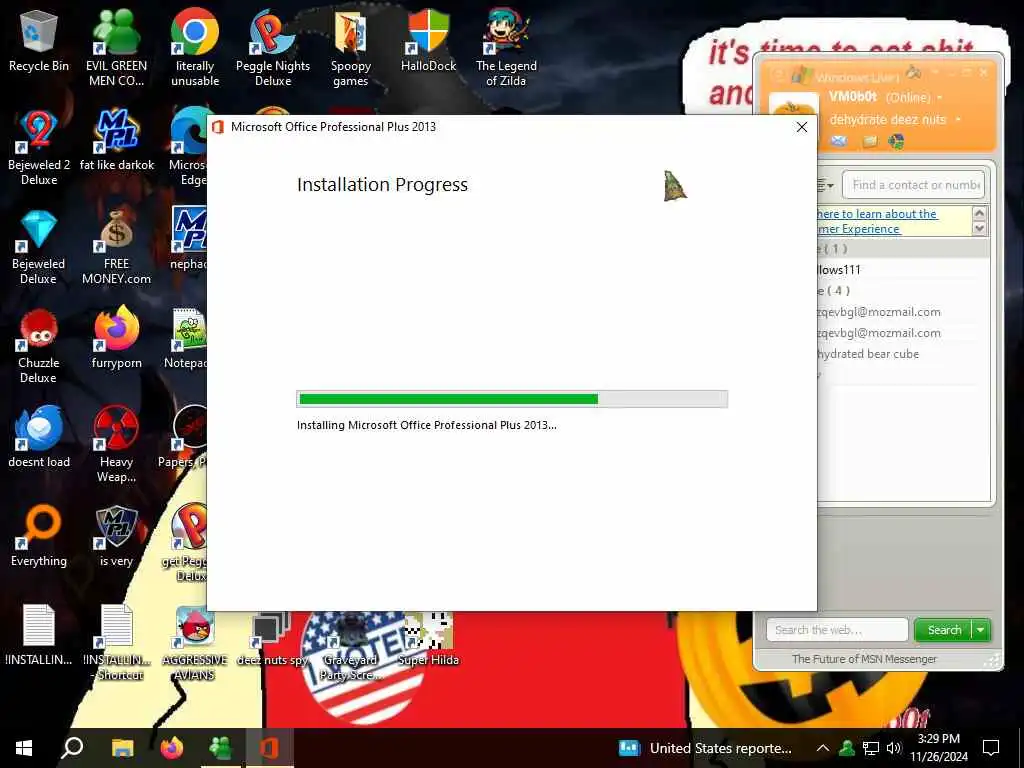The height and width of the screenshot is (768, 1024).
Task: Select the first mozmail.com contact
Action: (x=902, y=312)
